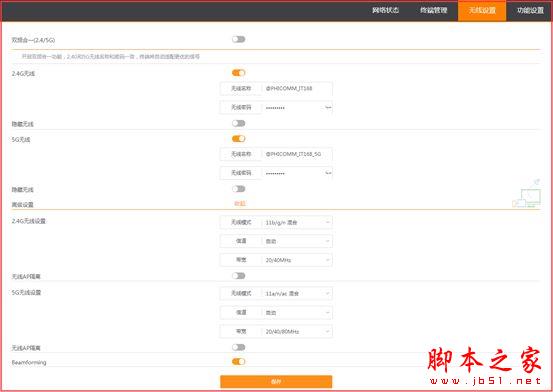This screenshot has width=553, height=392.
Task: Toggle 无线AP隔离 for 5G settings
Action: 238,347
